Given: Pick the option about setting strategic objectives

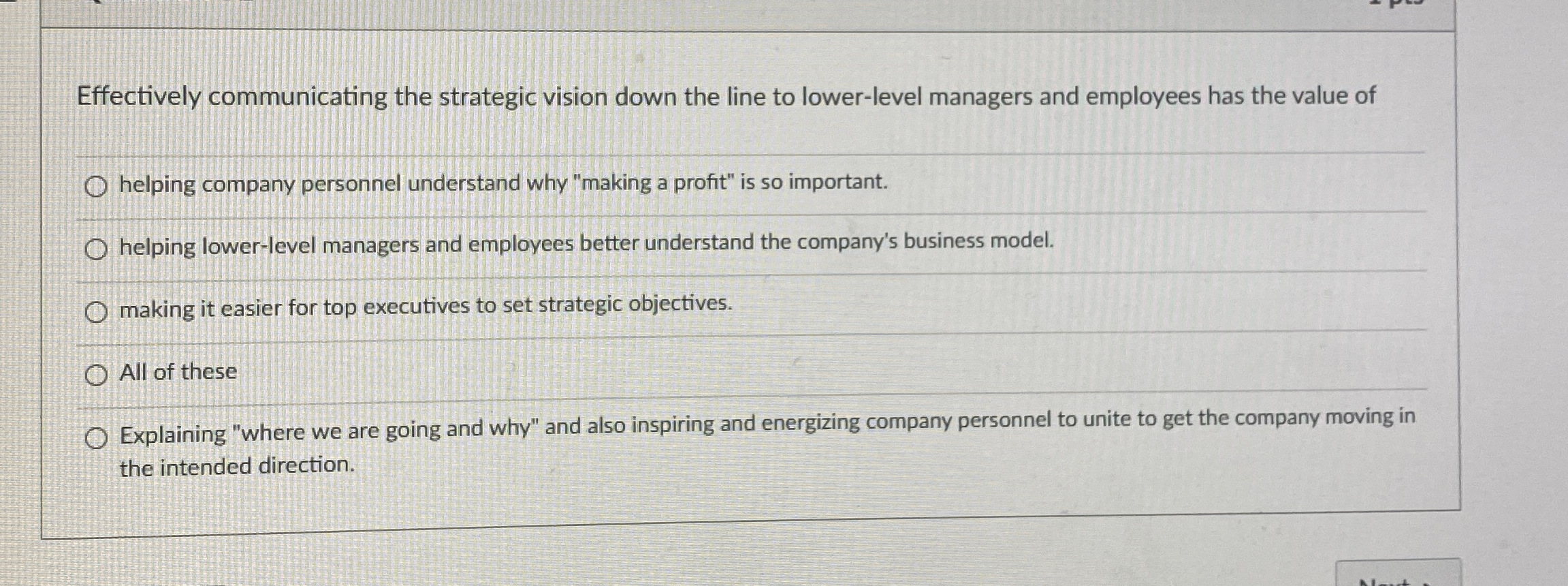Looking at the screenshot, I should coord(96,312).
